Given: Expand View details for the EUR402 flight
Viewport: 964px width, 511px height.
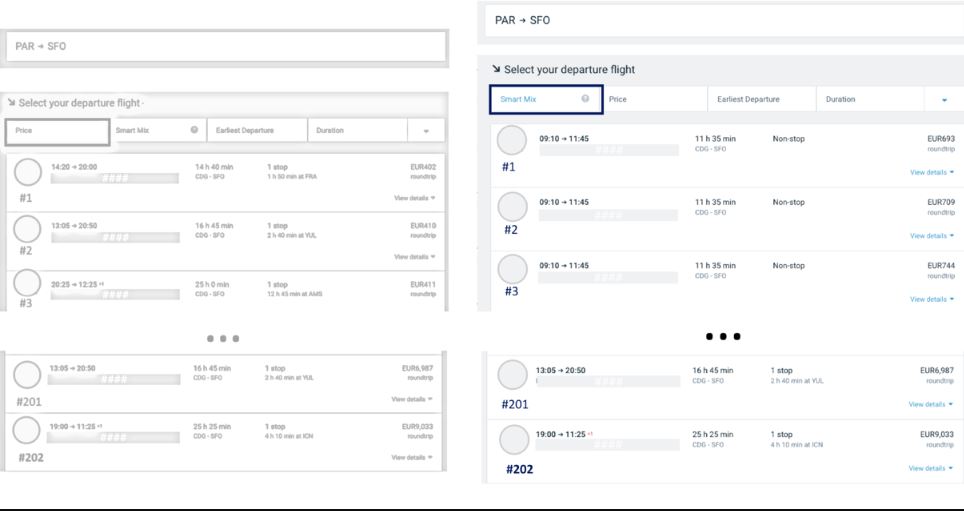Looking at the screenshot, I should tap(414, 198).
